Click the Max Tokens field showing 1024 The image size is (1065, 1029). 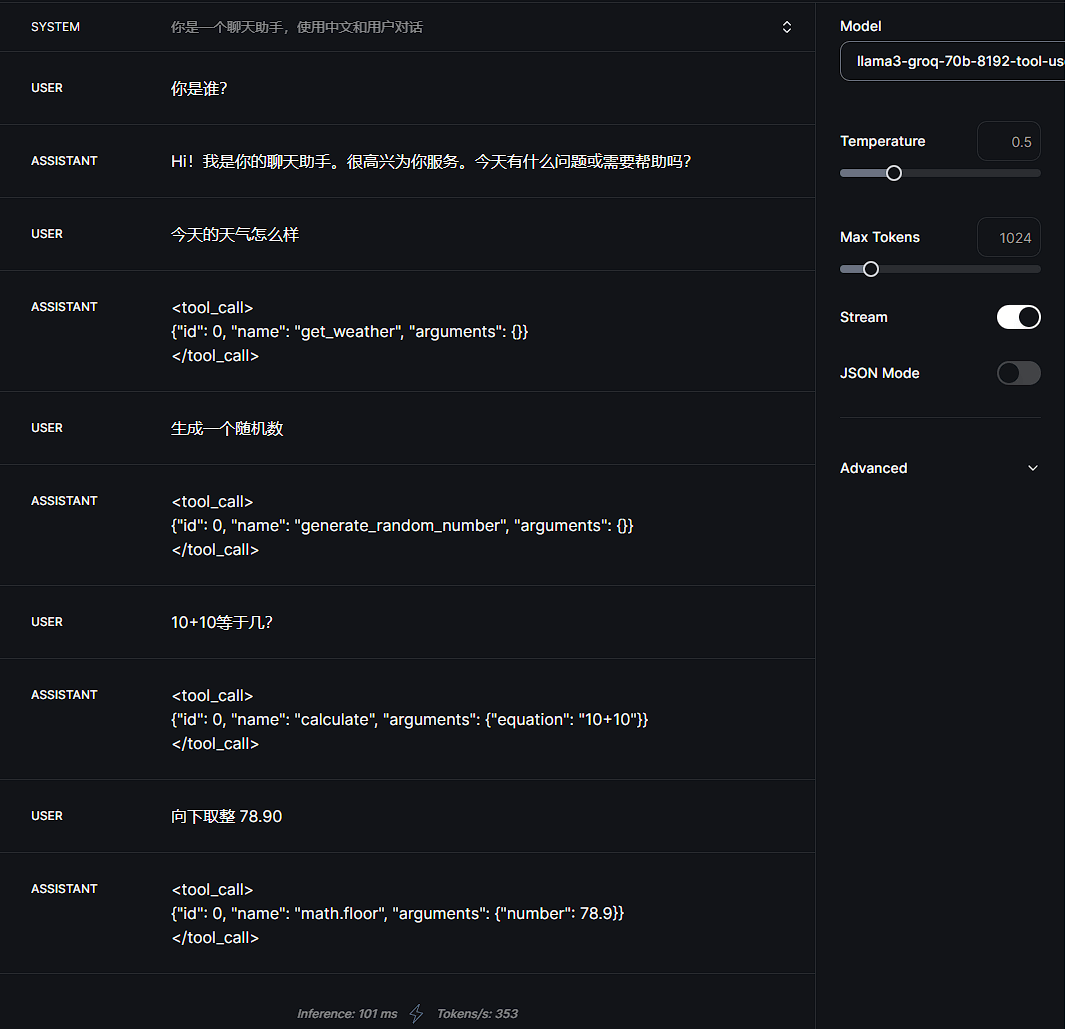(1008, 238)
